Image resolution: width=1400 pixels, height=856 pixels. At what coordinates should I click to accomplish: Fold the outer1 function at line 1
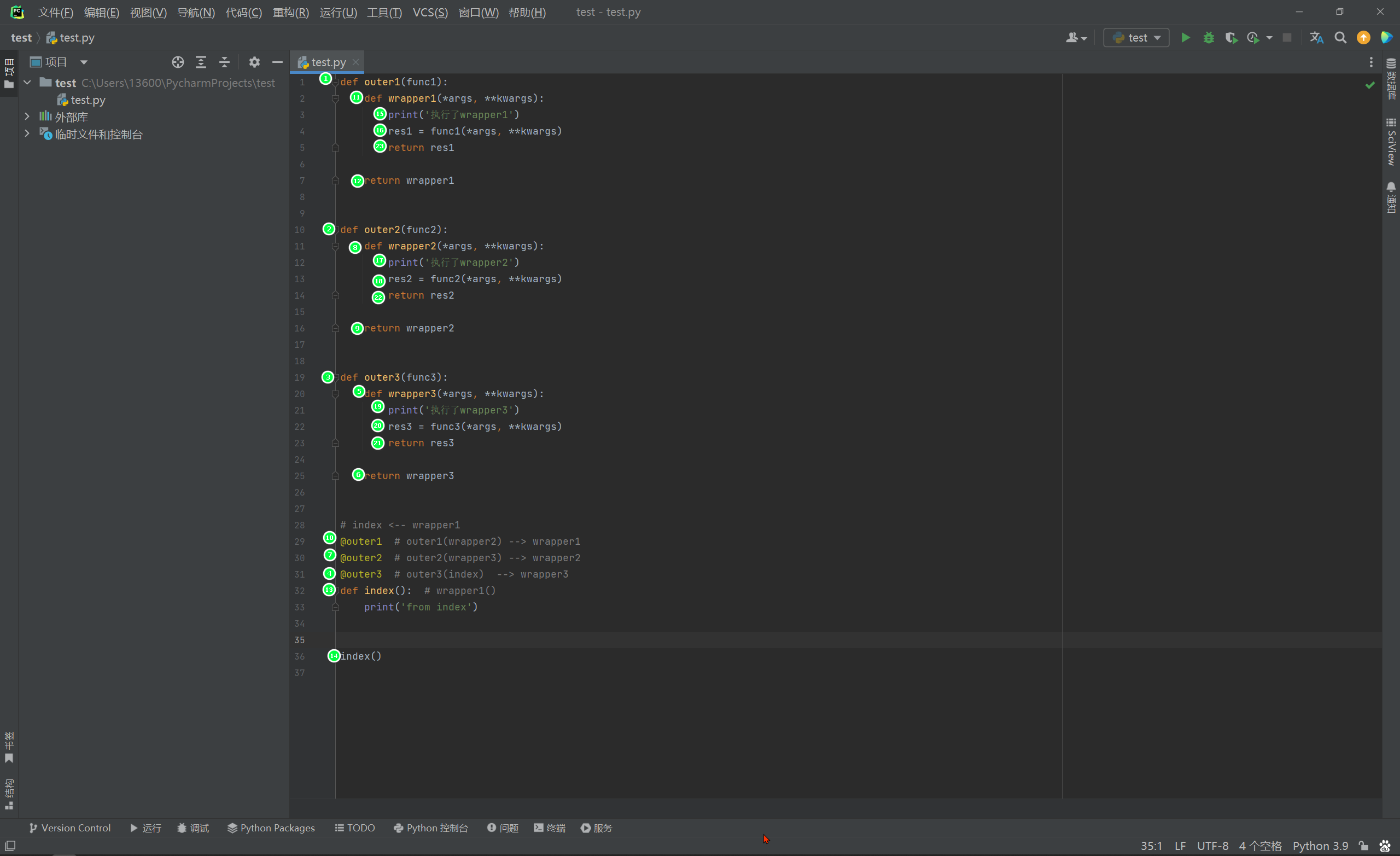335,83
